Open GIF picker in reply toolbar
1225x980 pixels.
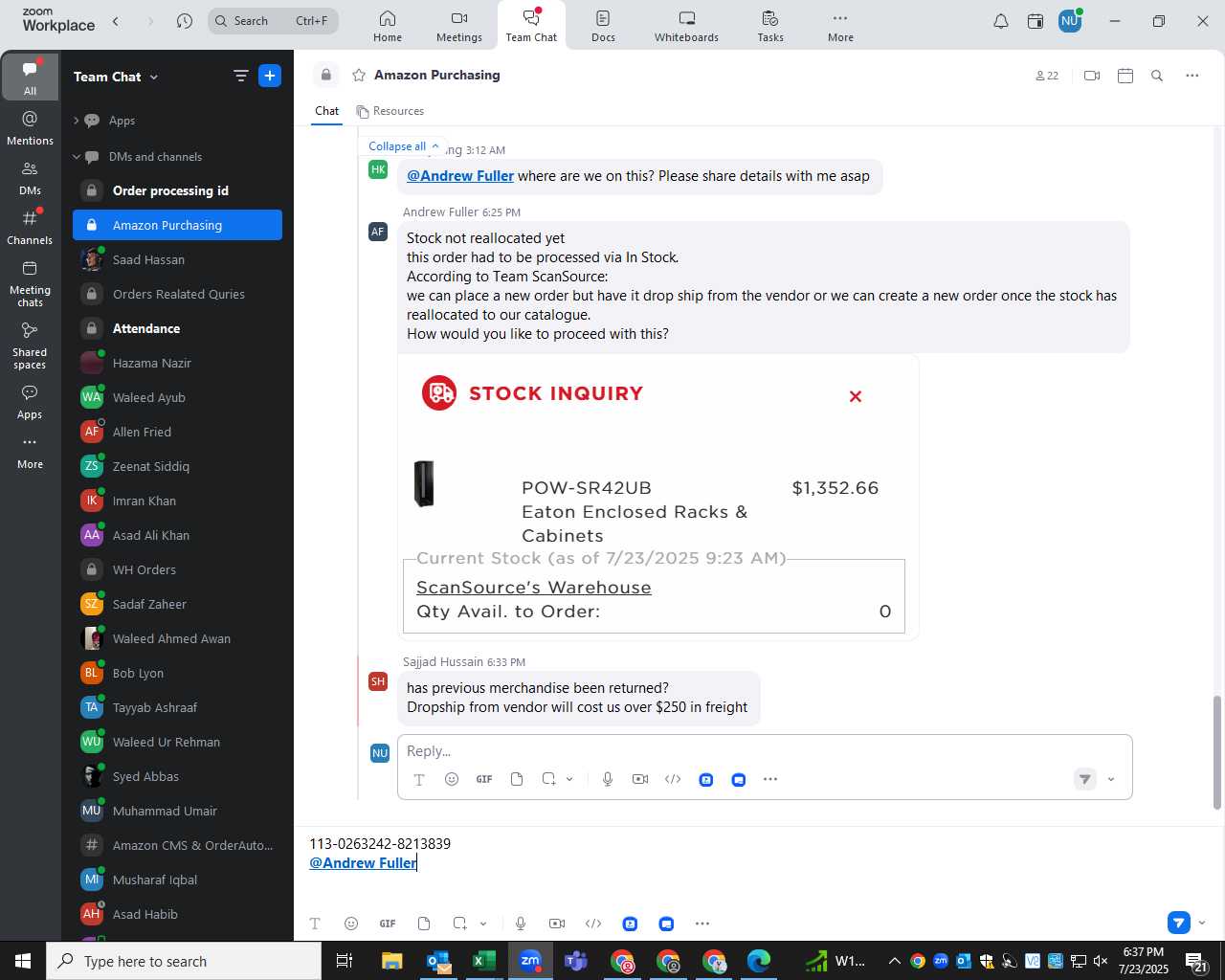[484, 779]
